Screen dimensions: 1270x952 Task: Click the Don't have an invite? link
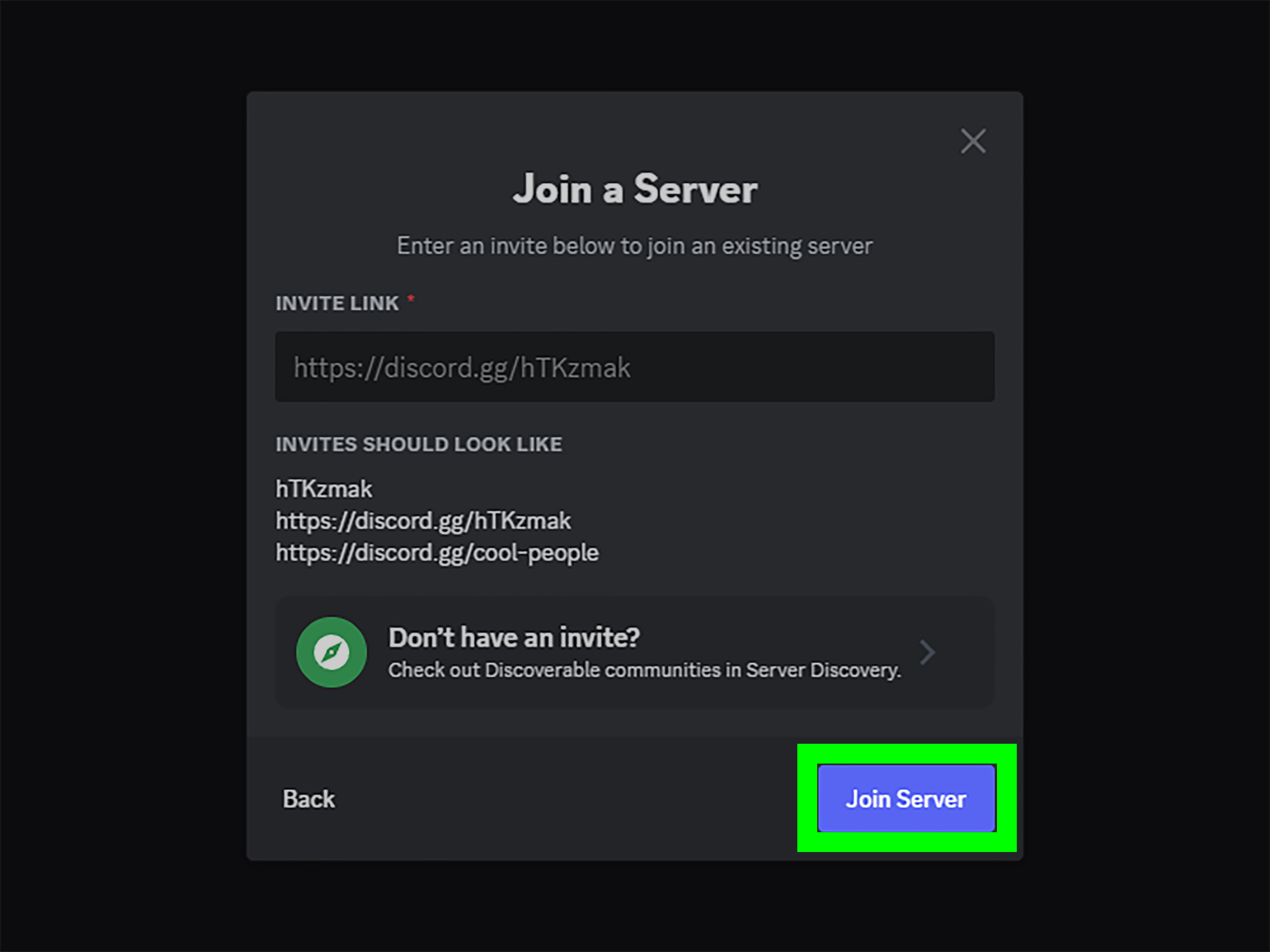click(x=514, y=637)
